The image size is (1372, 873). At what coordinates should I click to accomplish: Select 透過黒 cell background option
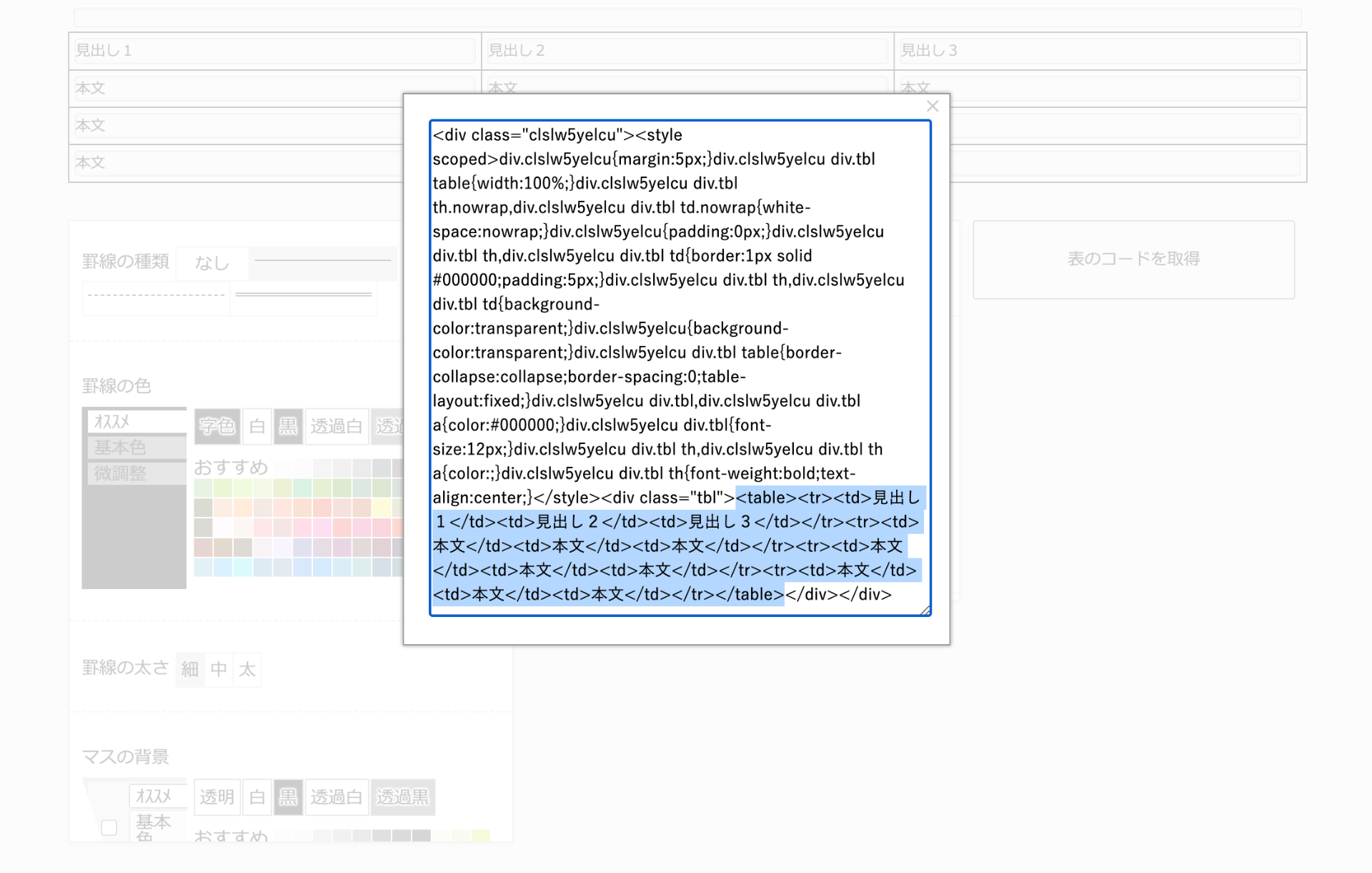[402, 797]
